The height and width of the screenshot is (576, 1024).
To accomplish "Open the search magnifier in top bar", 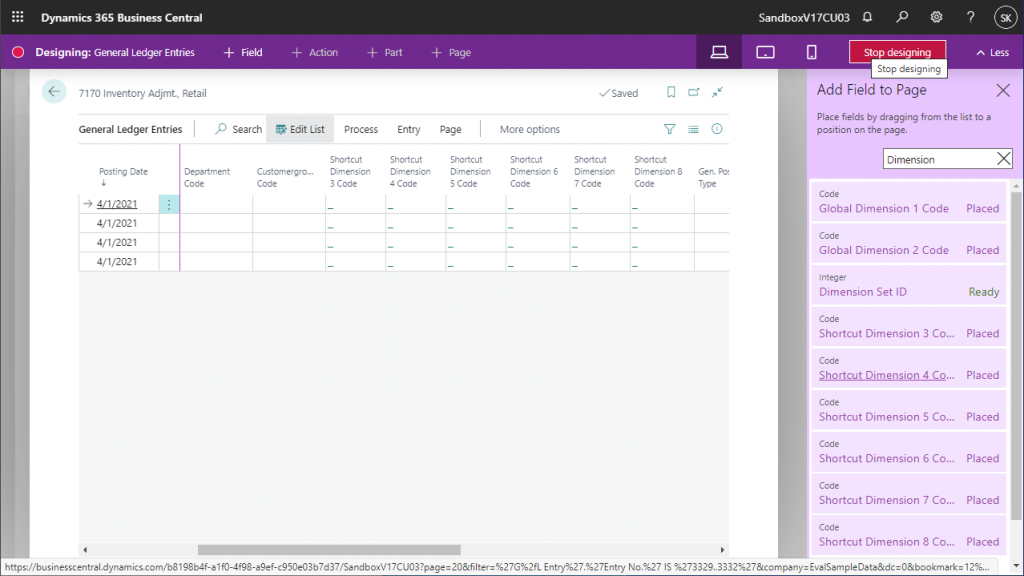I will [902, 17].
